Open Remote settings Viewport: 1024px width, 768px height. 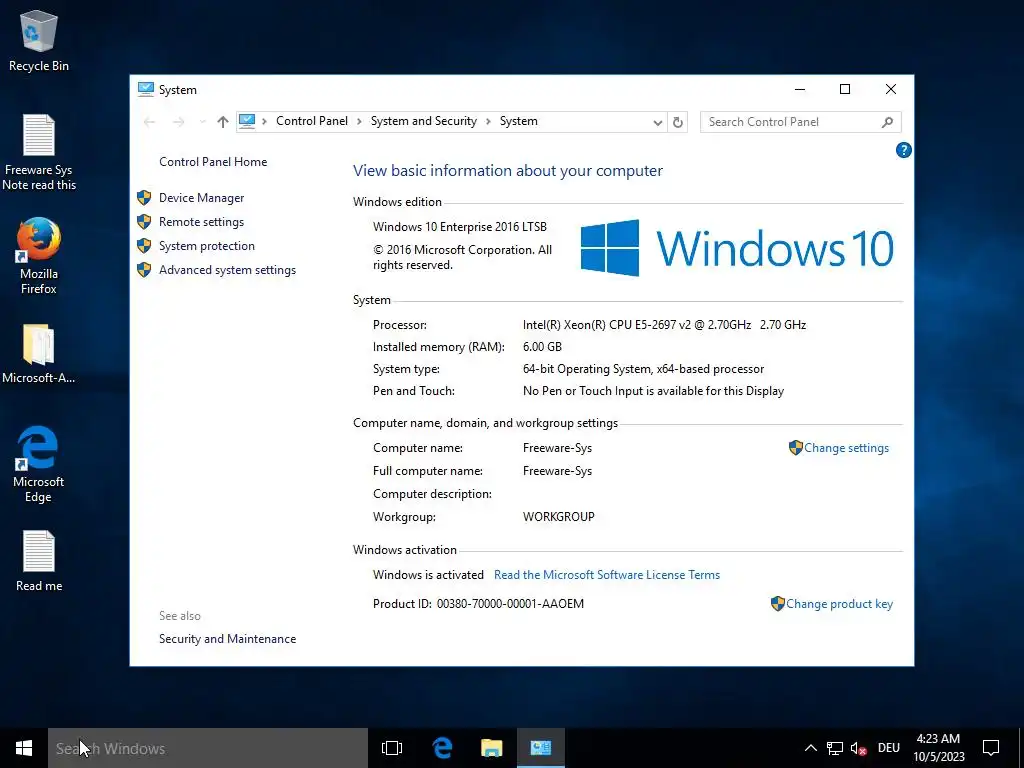201,222
